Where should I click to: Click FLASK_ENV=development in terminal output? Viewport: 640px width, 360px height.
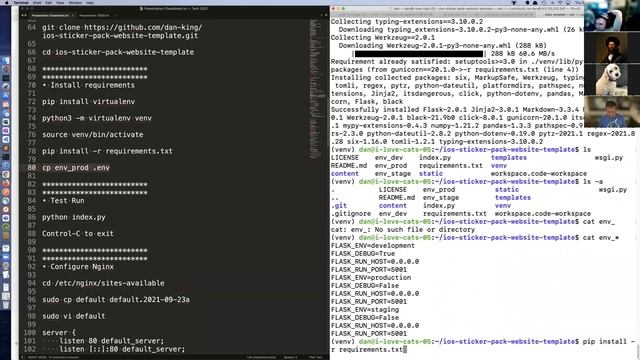(373, 246)
